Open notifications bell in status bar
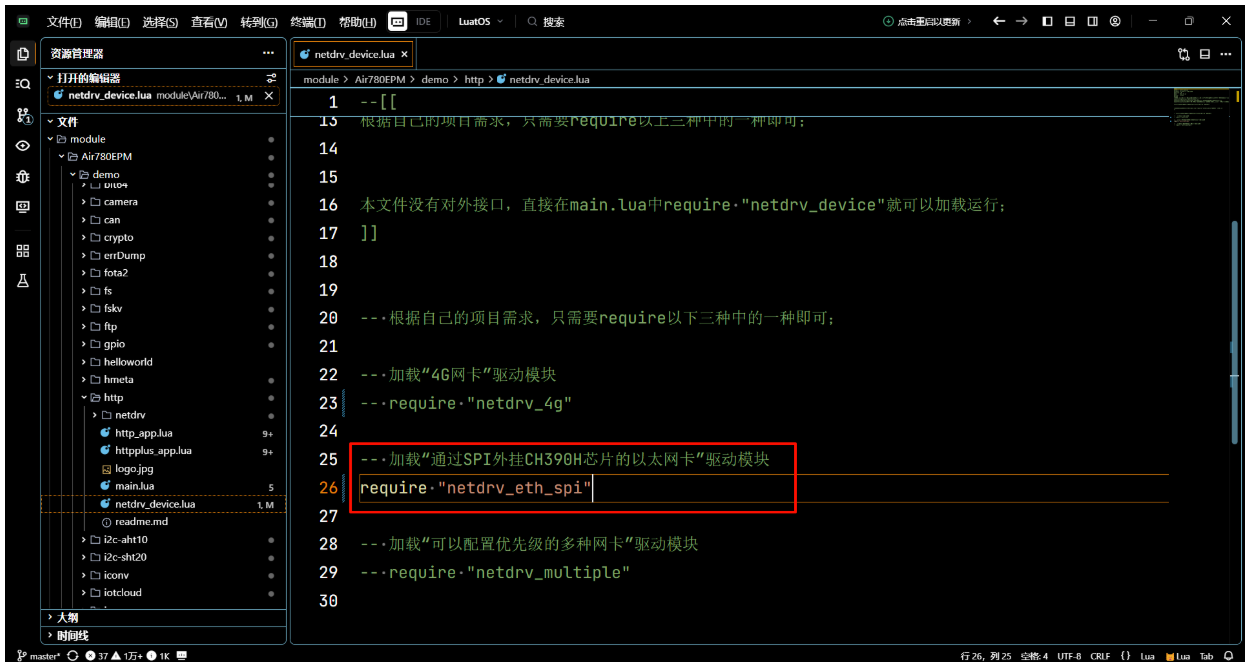The width and height of the screenshot is (1249, 667). (x=1228, y=656)
